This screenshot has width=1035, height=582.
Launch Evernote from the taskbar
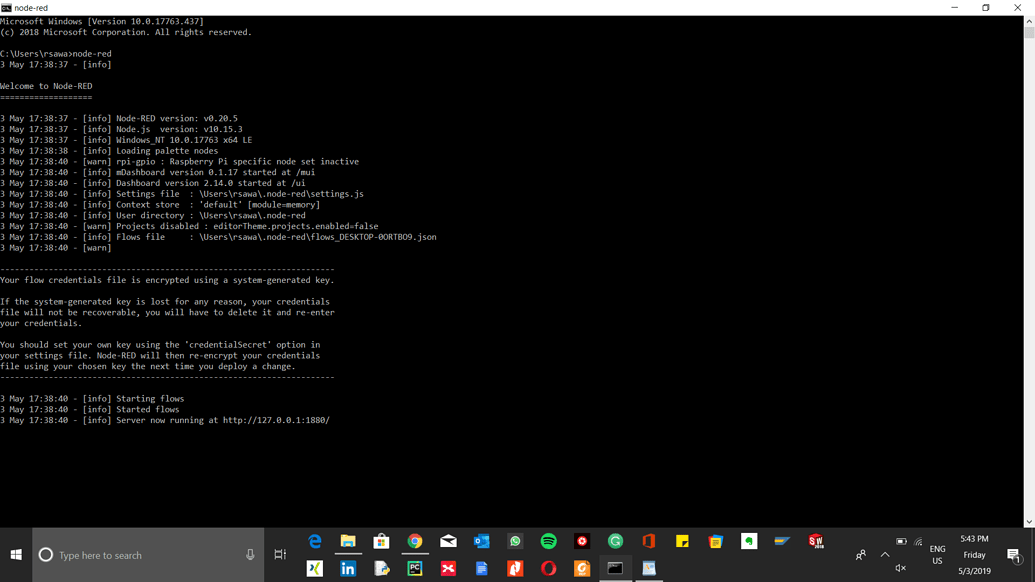[748, 541]
